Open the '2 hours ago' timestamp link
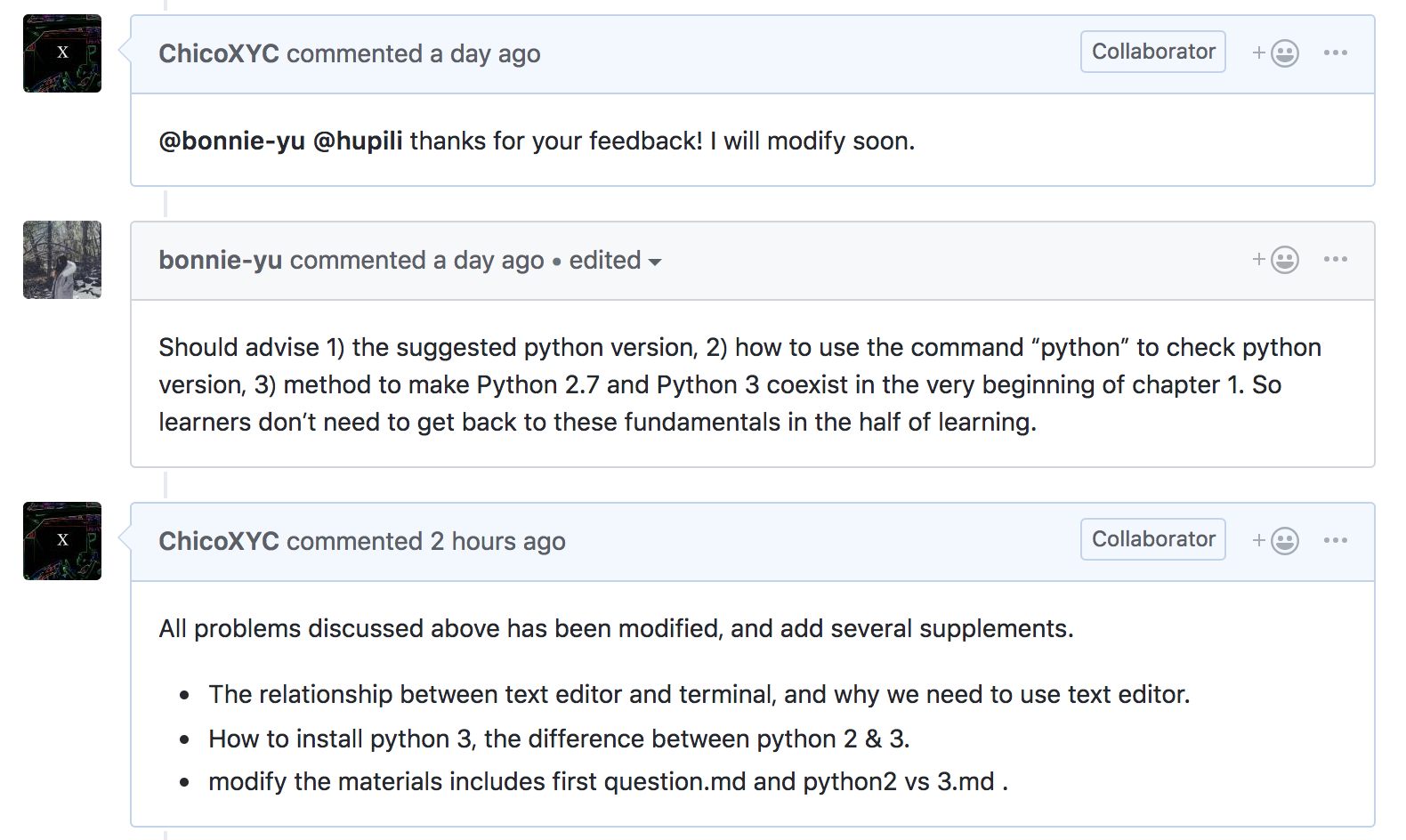The height and width of the screenshot is (840, 1406). tap(497, 541)
